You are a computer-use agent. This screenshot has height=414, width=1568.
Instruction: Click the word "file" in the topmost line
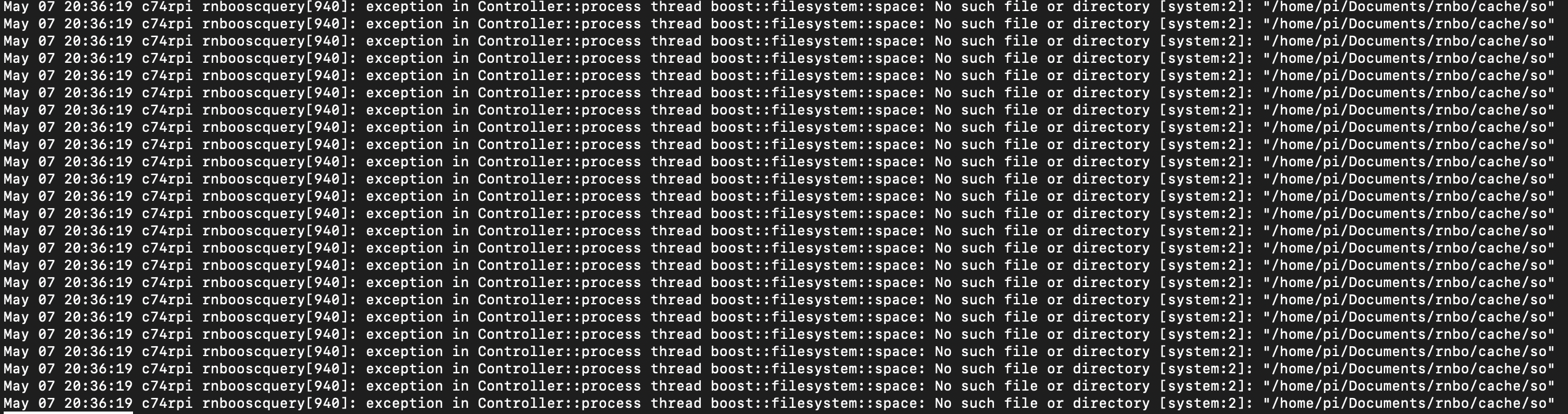1020,7
